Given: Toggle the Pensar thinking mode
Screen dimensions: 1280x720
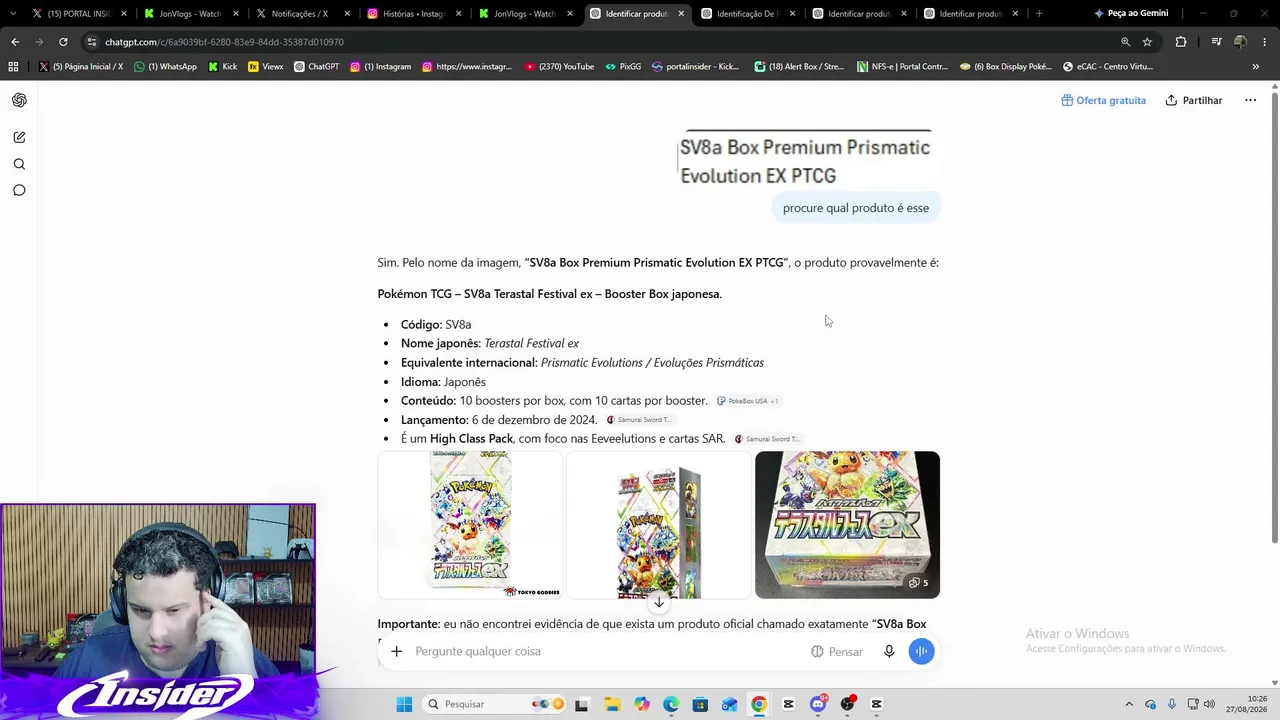Looking at the screenshot, I should point(837,651).
